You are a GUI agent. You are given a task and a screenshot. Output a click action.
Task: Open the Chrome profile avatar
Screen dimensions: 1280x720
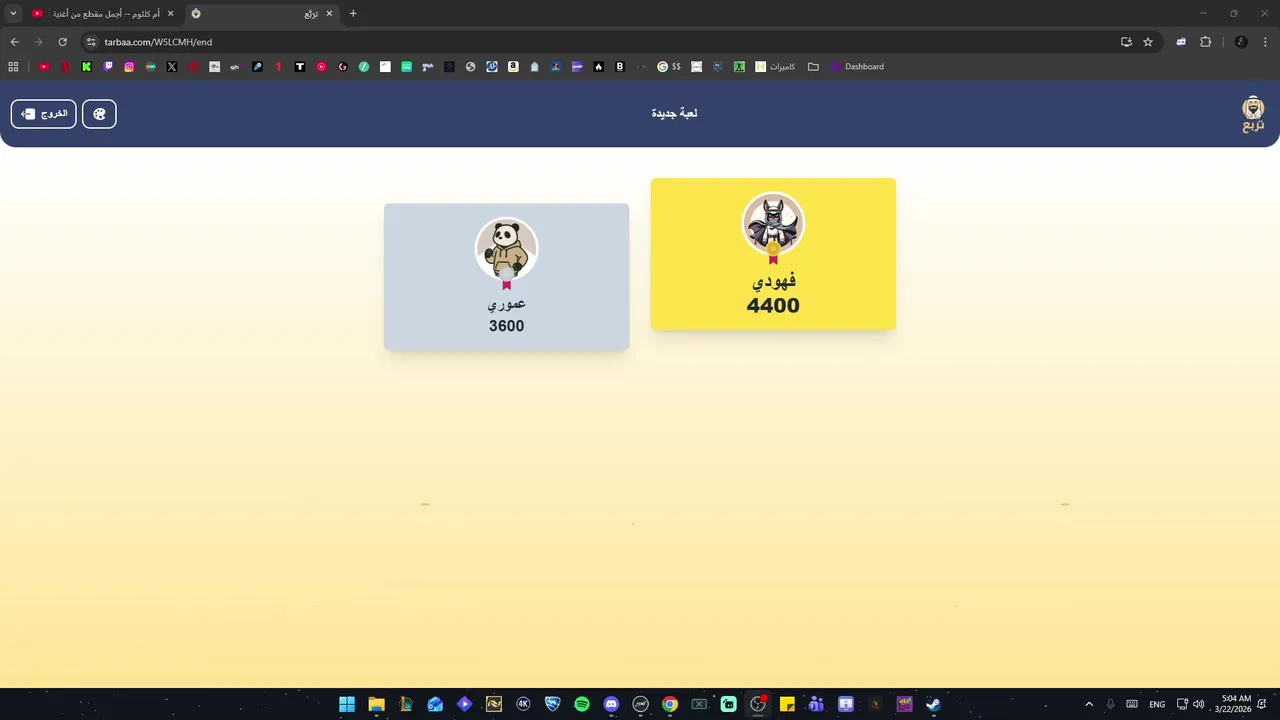point(1241,42)
